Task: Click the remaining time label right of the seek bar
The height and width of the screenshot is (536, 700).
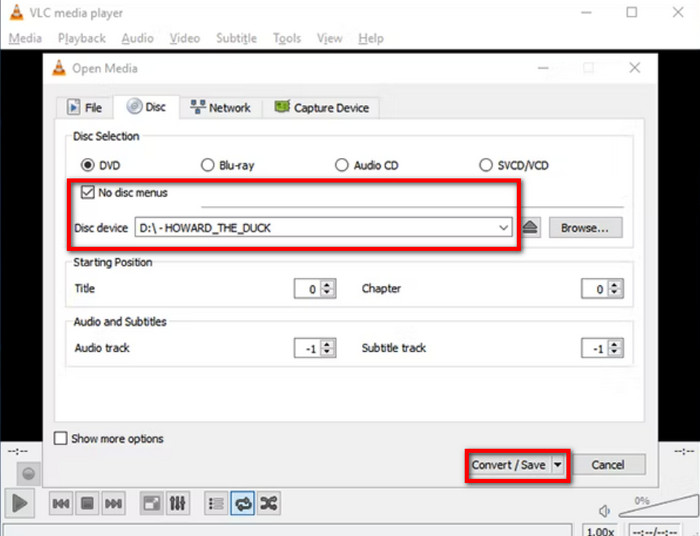Action: click(684, 452)
